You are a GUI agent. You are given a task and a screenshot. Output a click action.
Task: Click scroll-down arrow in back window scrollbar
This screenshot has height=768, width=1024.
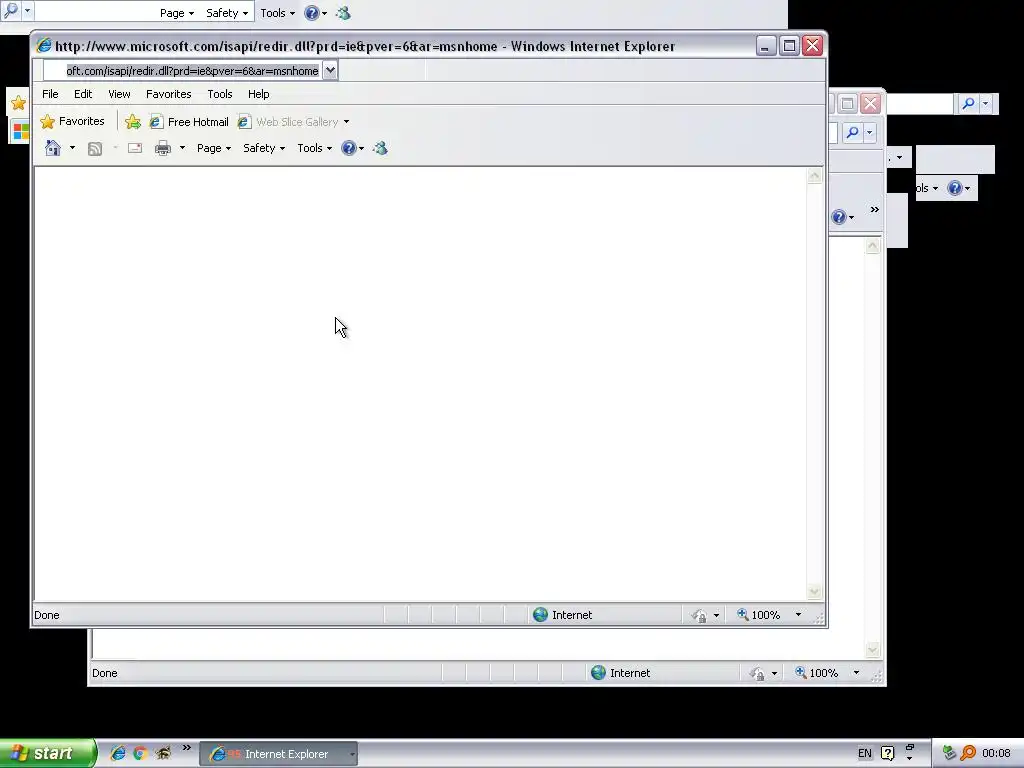click(872, 650)
